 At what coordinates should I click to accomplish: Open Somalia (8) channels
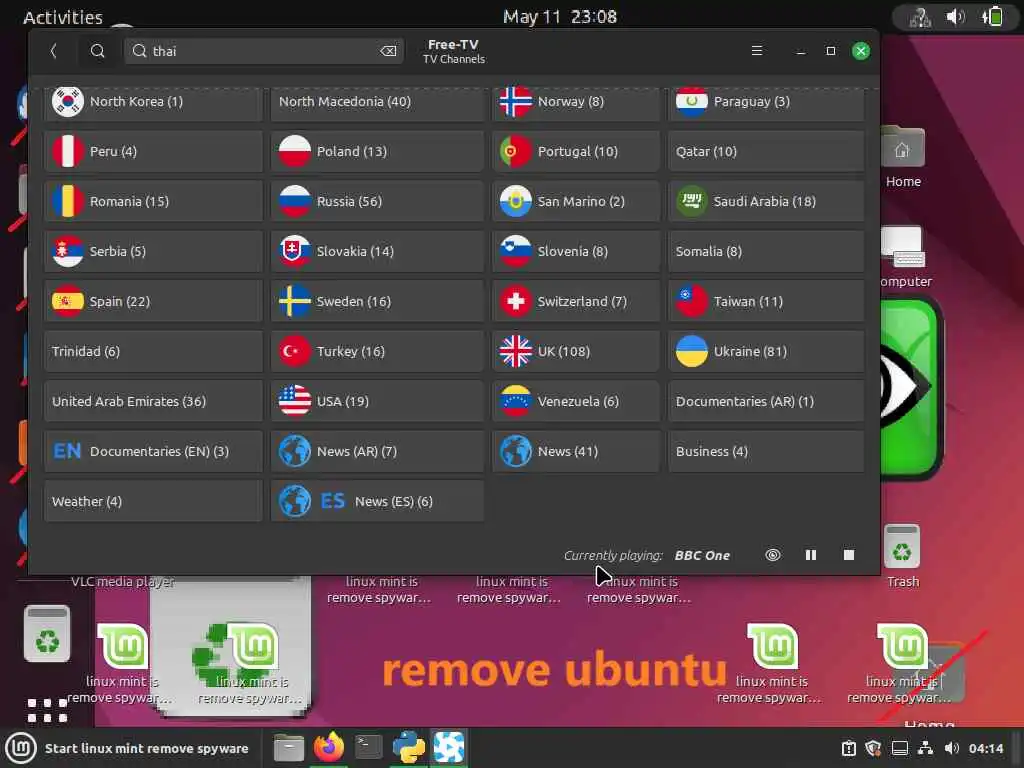(766, 251)
